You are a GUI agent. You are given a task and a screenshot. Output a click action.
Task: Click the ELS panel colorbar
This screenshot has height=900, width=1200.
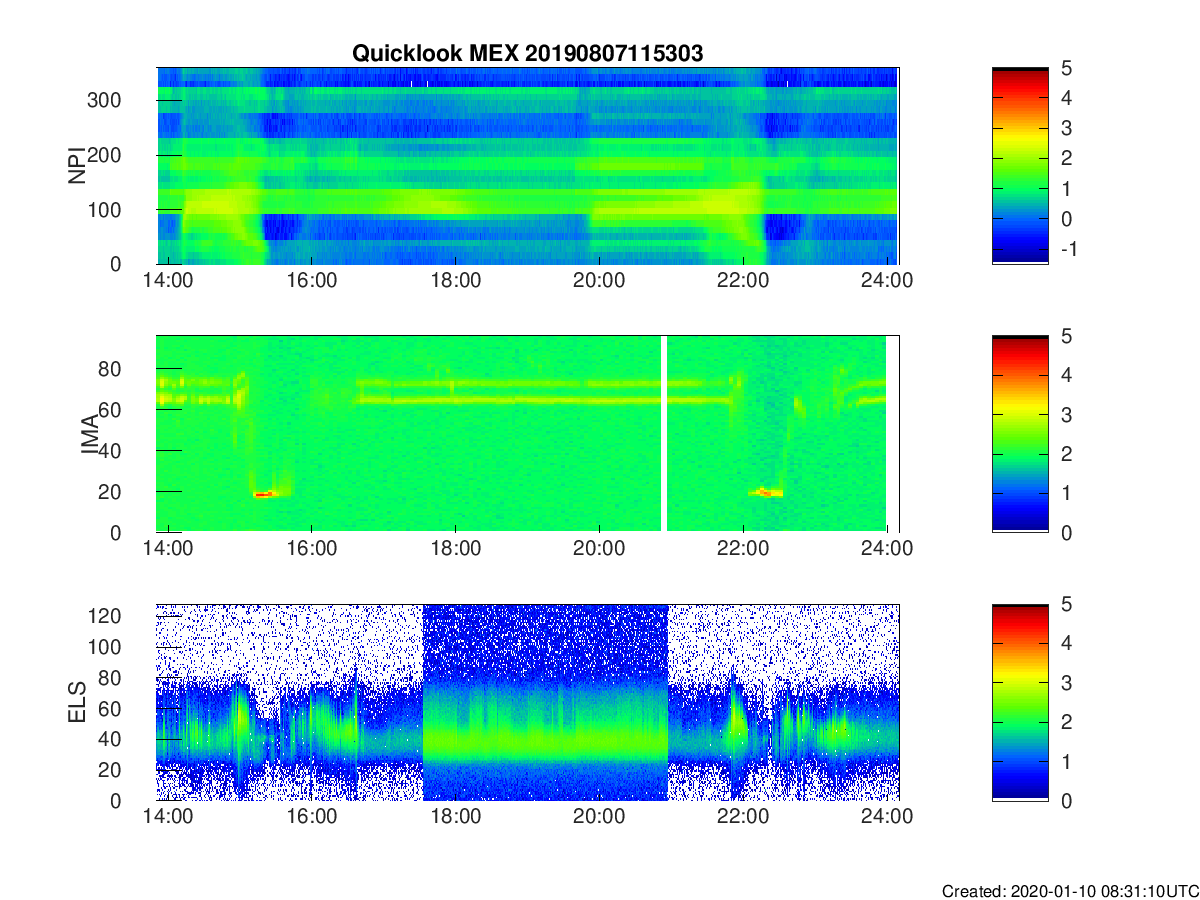click(1020, 702)
